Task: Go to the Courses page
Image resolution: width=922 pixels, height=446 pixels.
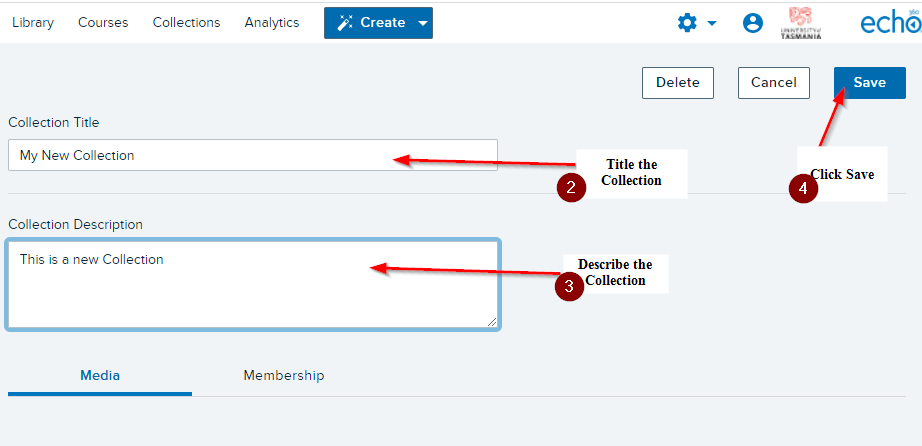Action: coord(103,22)
